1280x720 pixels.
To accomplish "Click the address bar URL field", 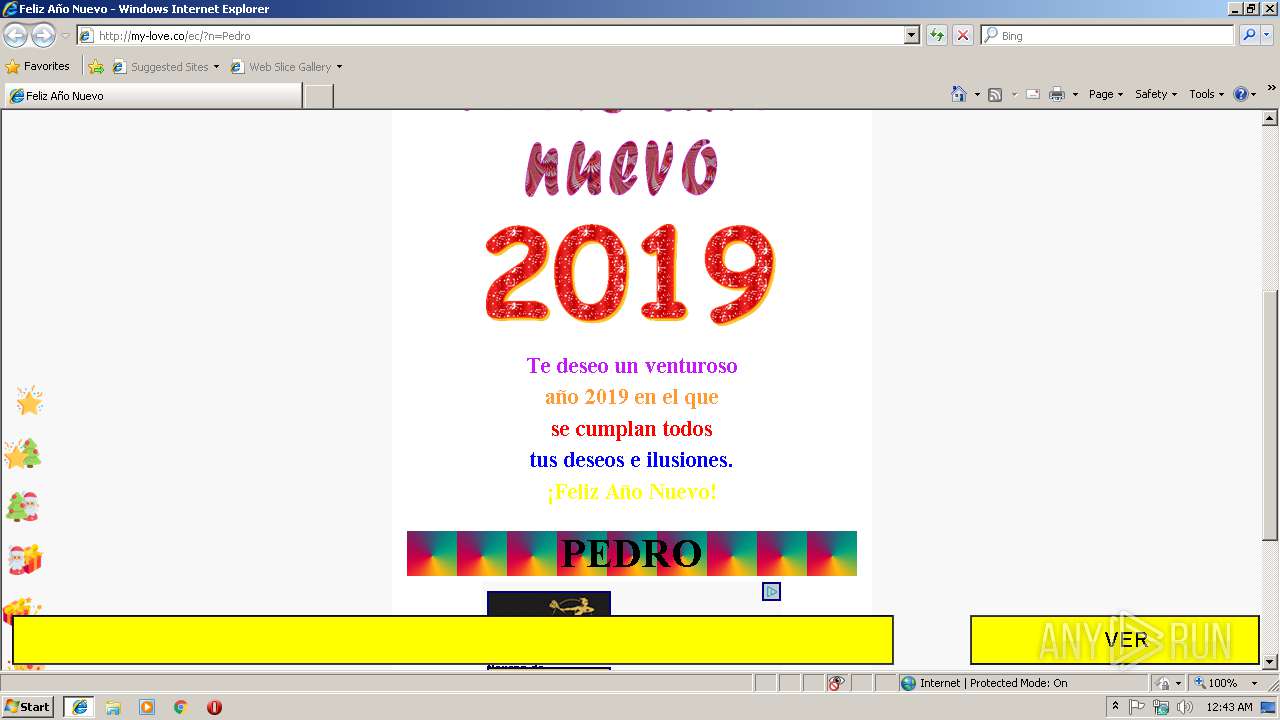I will 490,36.
